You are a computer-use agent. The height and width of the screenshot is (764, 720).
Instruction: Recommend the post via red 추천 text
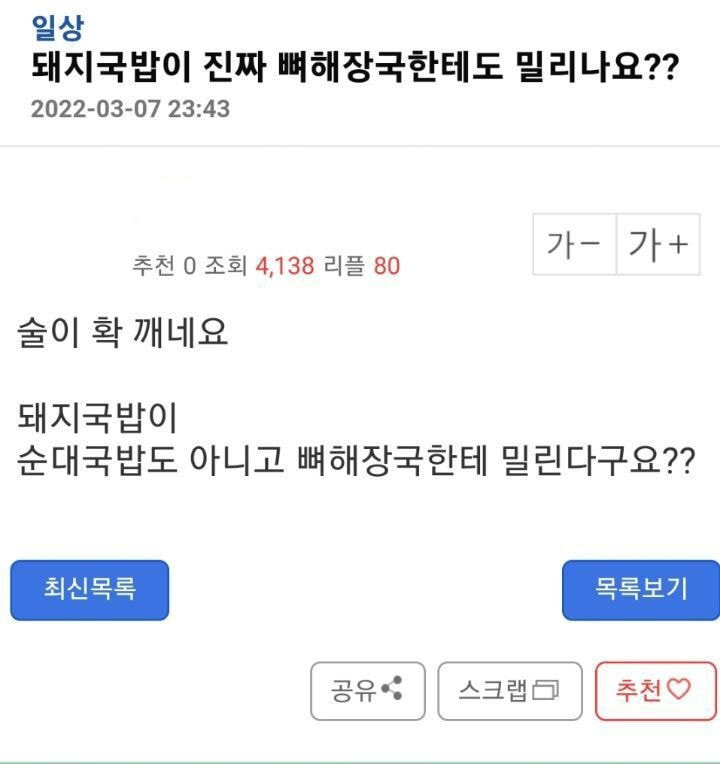tap(639, 691)
